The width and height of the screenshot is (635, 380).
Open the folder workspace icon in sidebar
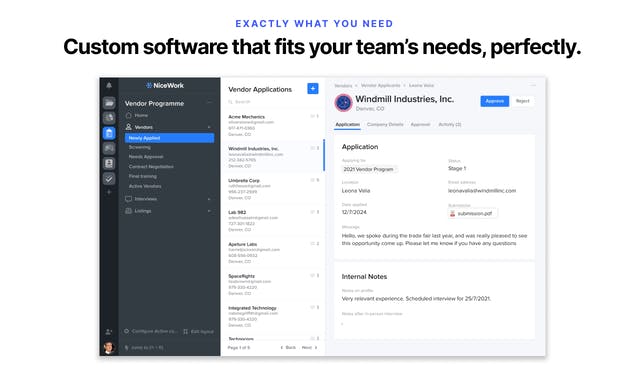point(109,103)
